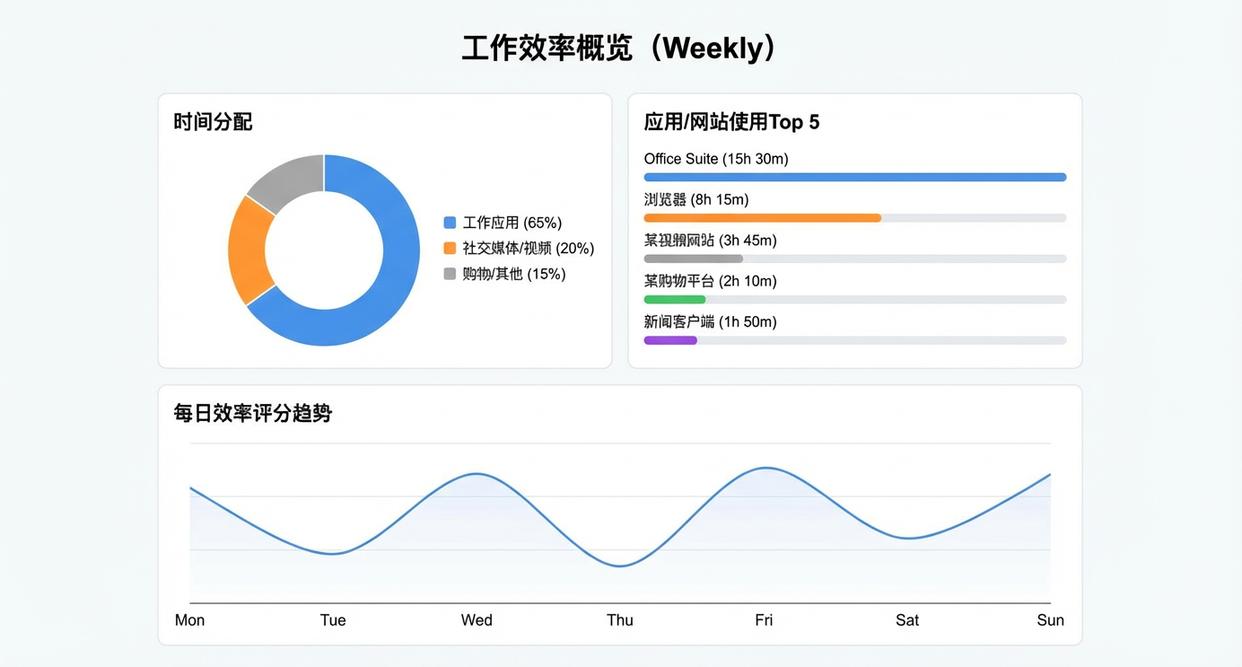
Task: Toggle the 工作应用 (65%) legend entry
Action: (x=504, y=221)
